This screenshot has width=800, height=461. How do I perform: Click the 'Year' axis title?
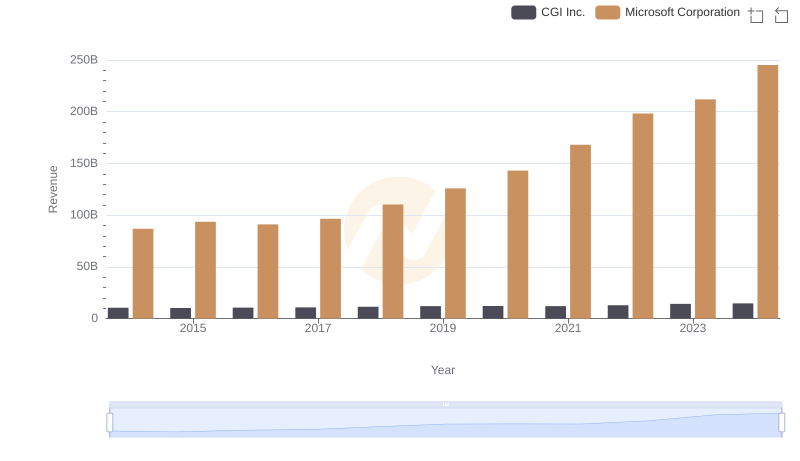[x=443, y=370]
